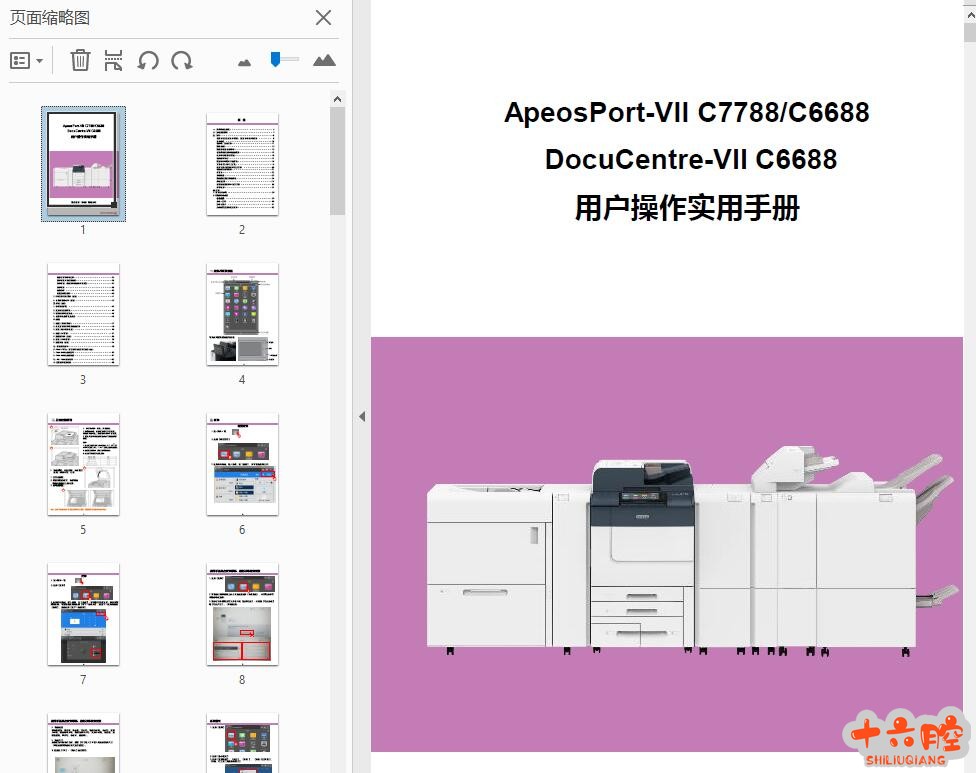This screenshot has width=976, height=773.
Task: Close the page thumbnails panel
Action: pos(324,17)
